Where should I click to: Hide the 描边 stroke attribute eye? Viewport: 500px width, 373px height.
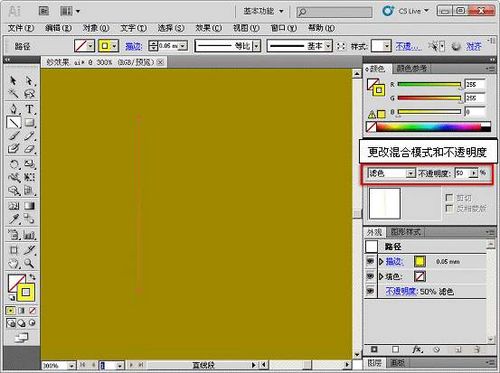(370, 261)
